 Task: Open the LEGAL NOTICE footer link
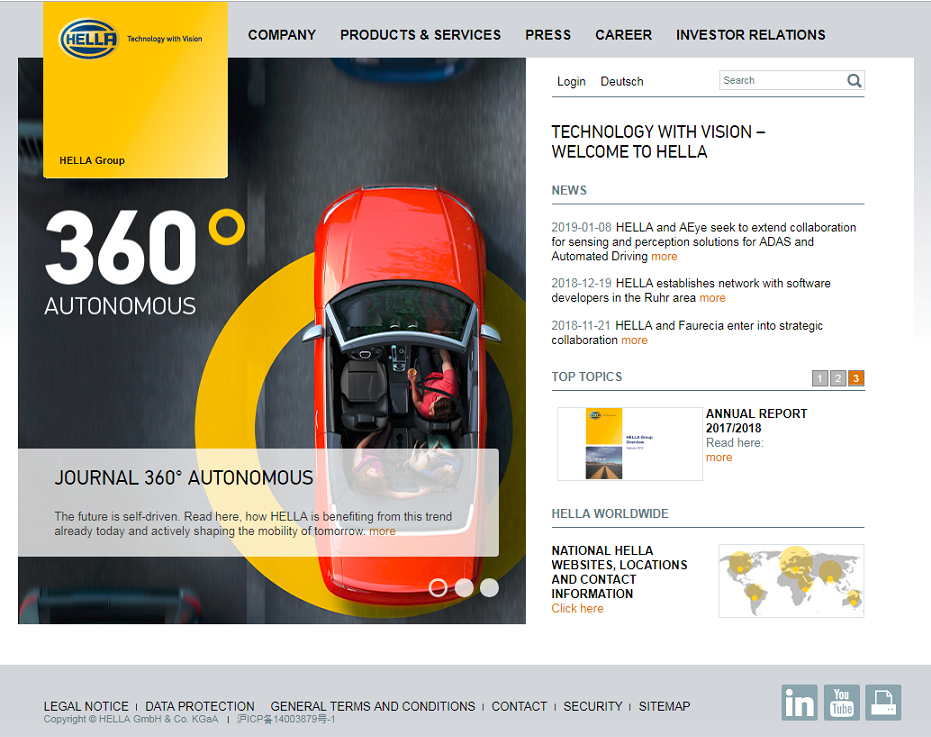pyautogui.click(x=86, y=707)
